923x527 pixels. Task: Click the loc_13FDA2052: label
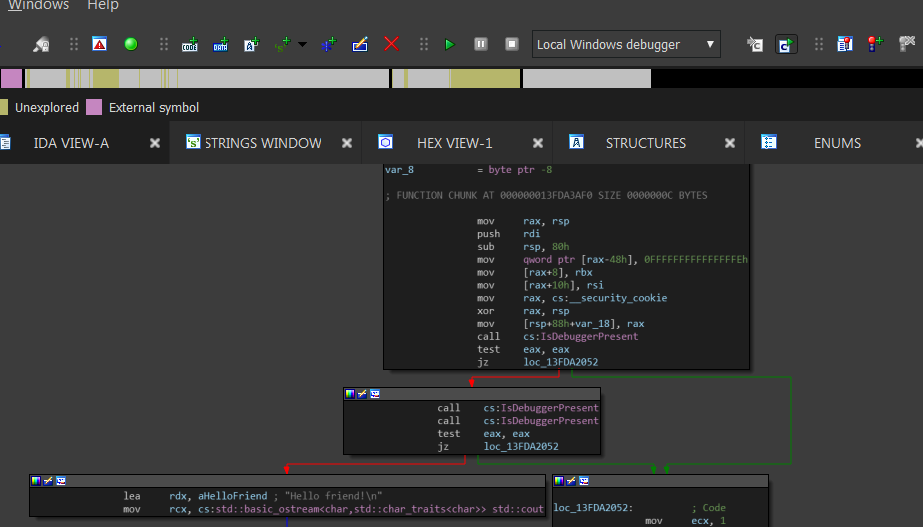(x=593, y=508)
